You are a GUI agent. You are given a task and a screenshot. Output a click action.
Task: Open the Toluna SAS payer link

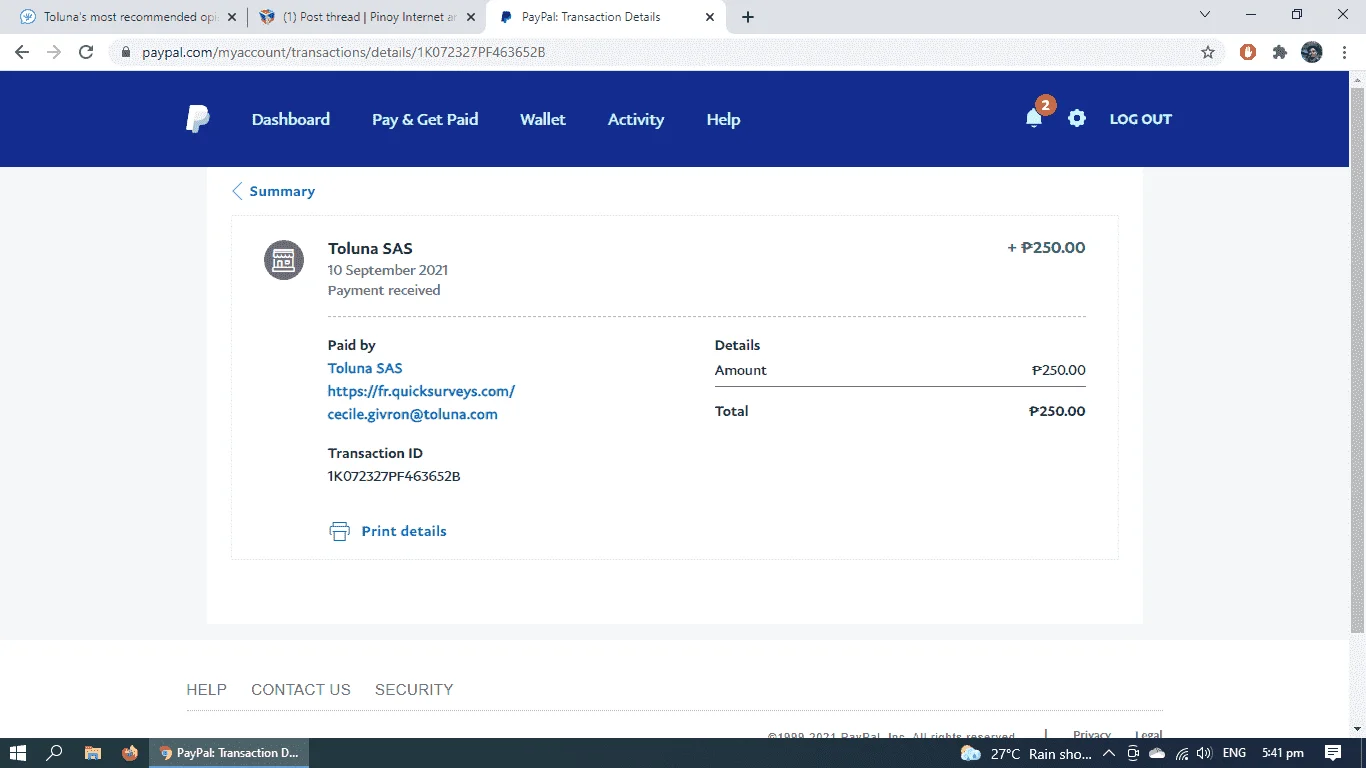pos(365,368)
